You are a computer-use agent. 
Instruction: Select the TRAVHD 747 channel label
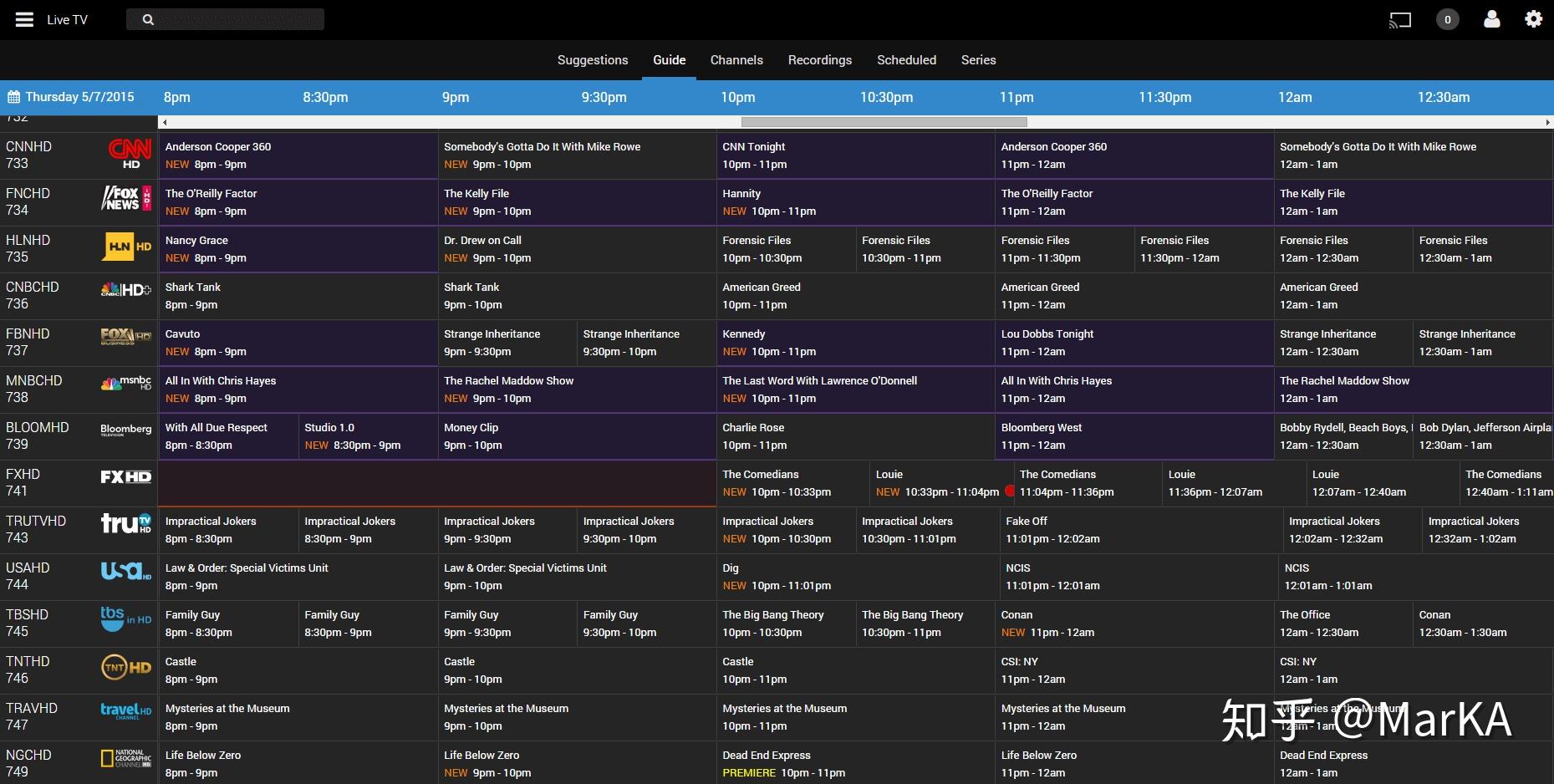[x=32, y=717]
